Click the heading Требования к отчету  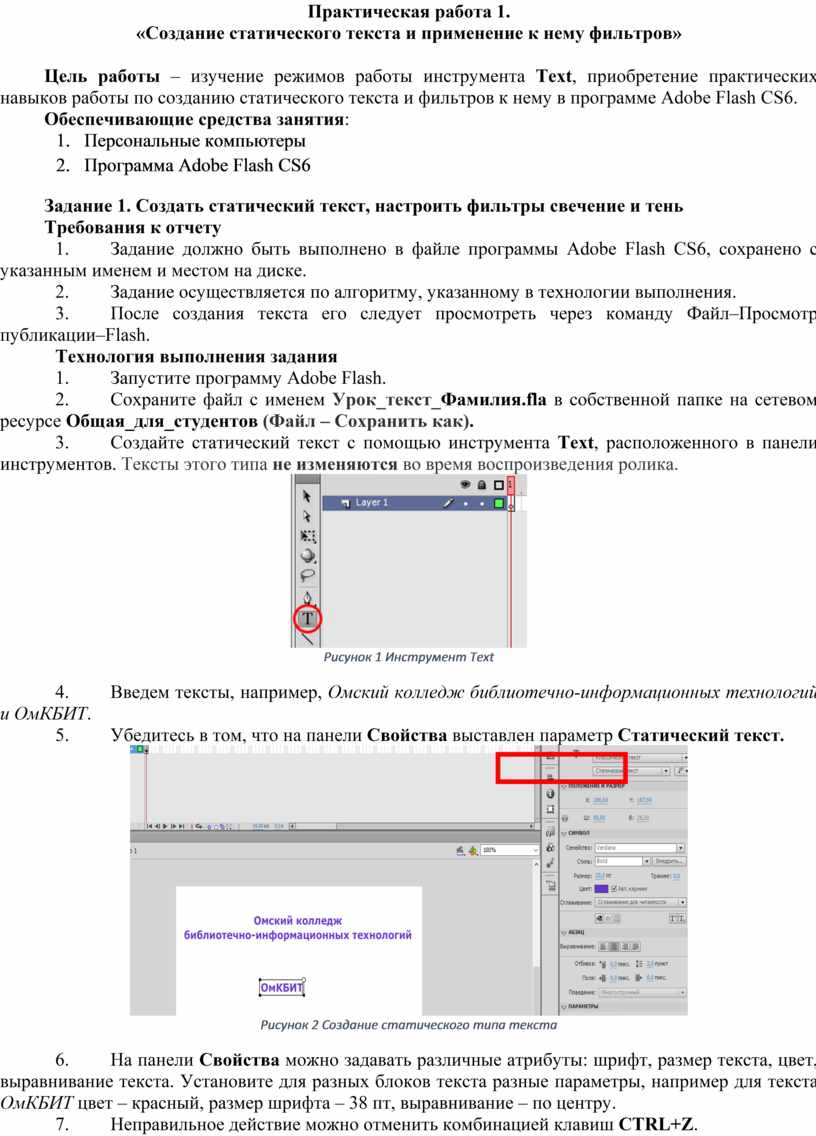(x=133, y=227)
